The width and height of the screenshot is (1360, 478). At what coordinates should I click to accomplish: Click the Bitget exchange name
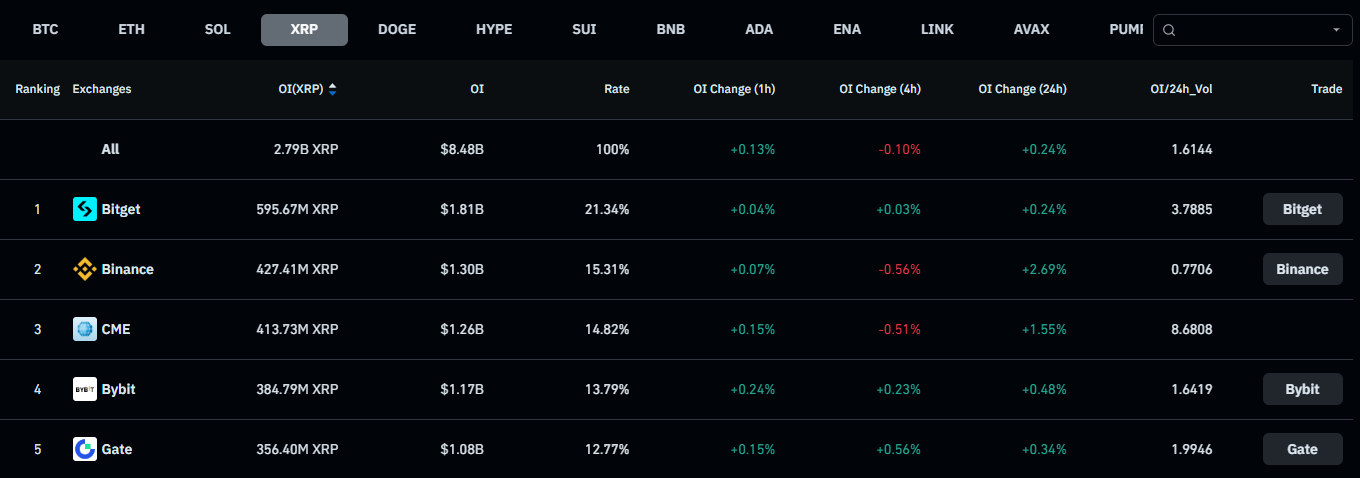(121, 209)
